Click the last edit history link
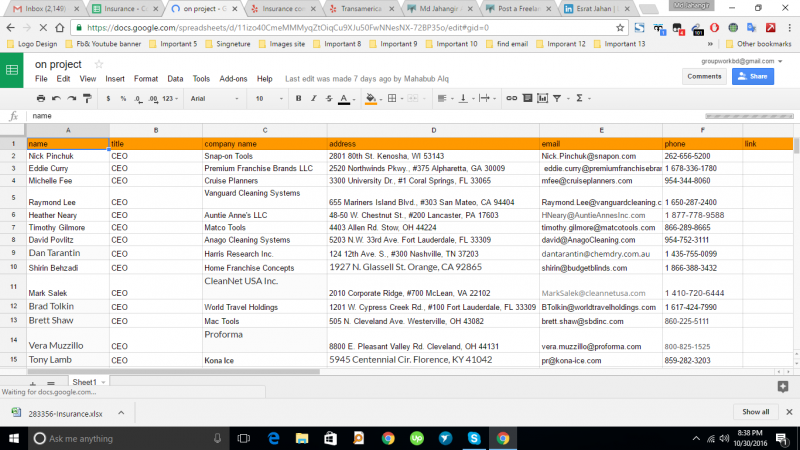This screenshot has width=800, height=450. tap(367, 79)
